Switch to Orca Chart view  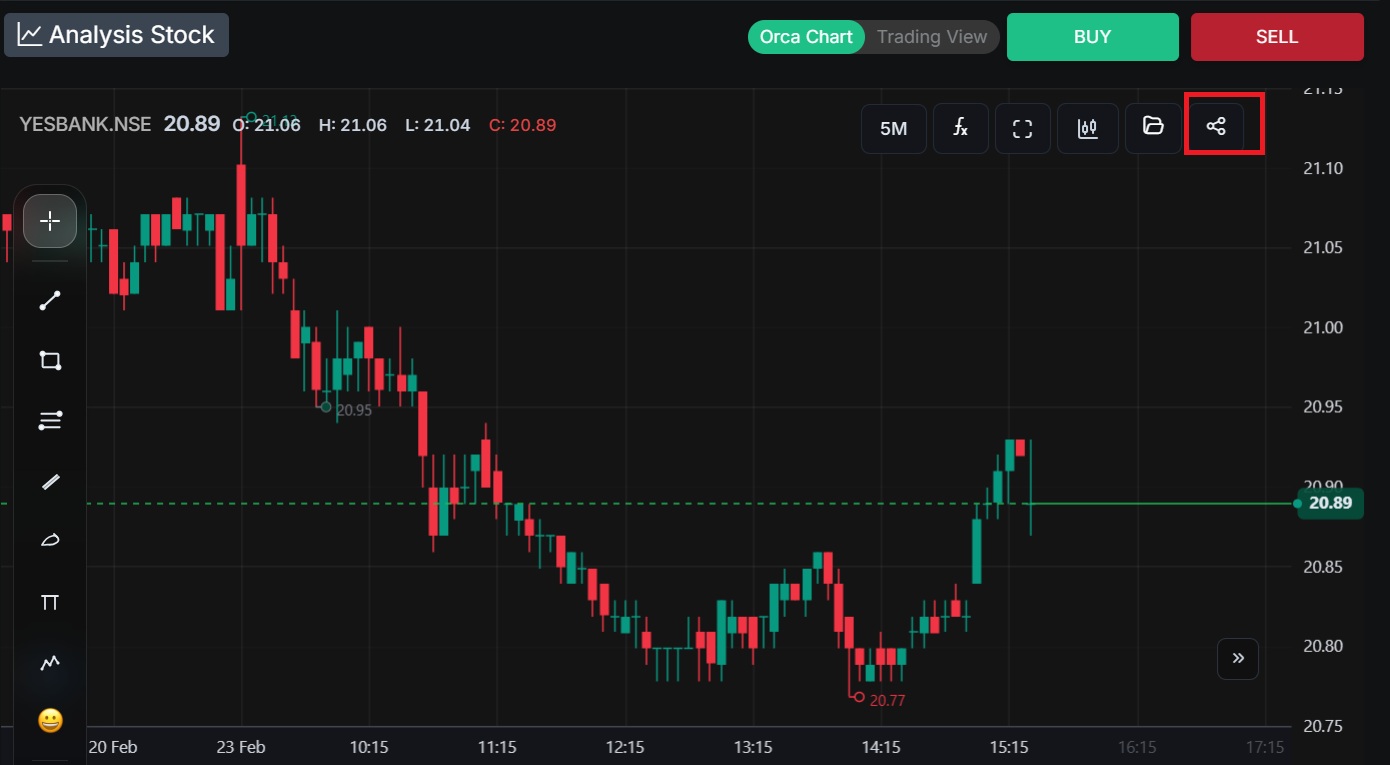[x=806, y=37]
